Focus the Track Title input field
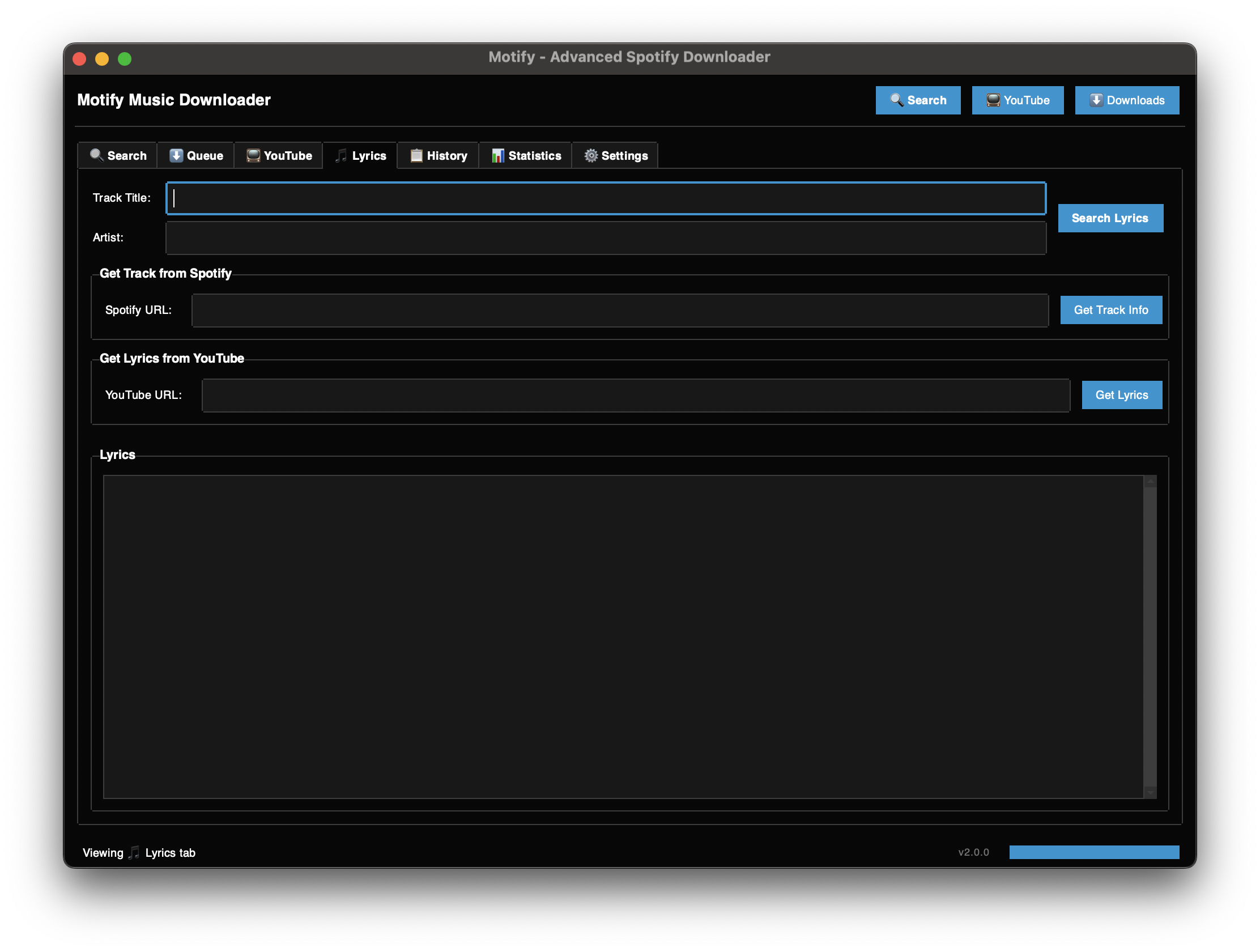 606,198
